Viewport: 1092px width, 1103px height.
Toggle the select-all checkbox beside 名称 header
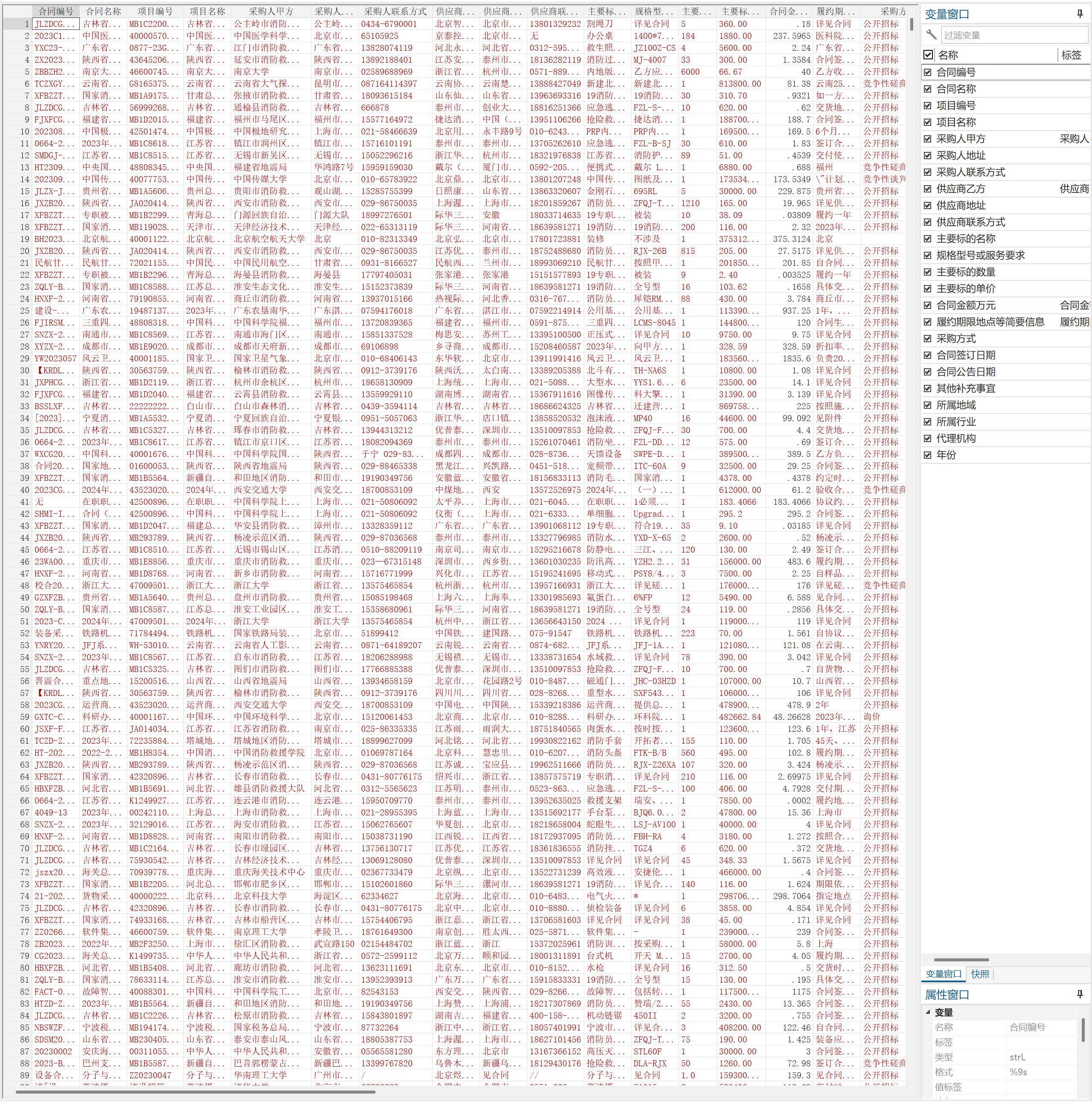coord(928,55)
